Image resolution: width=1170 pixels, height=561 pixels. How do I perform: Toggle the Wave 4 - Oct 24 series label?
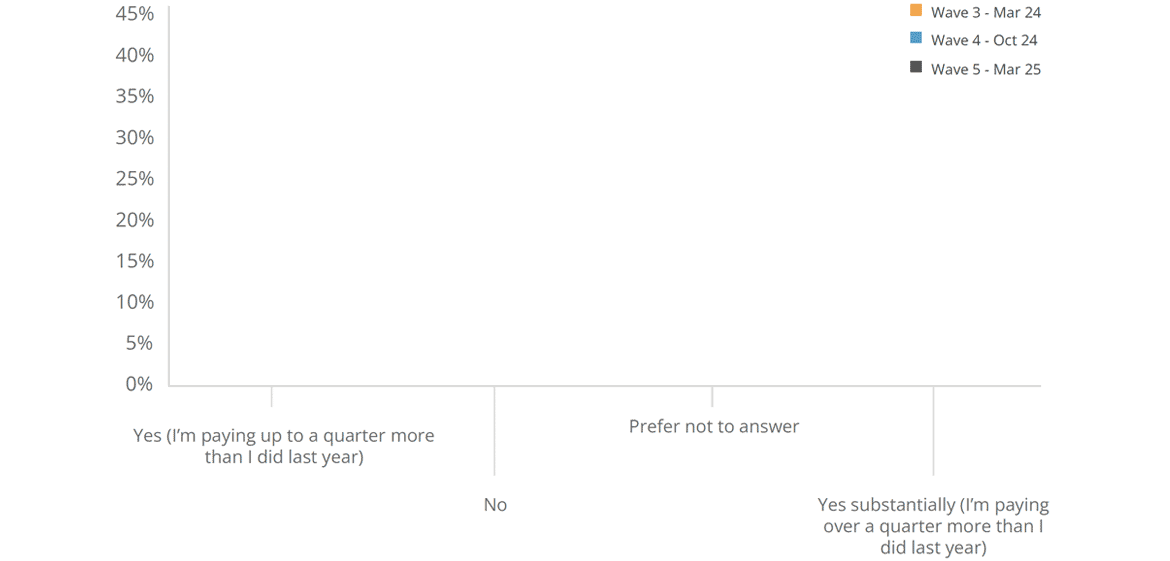[x=984, y=40]
